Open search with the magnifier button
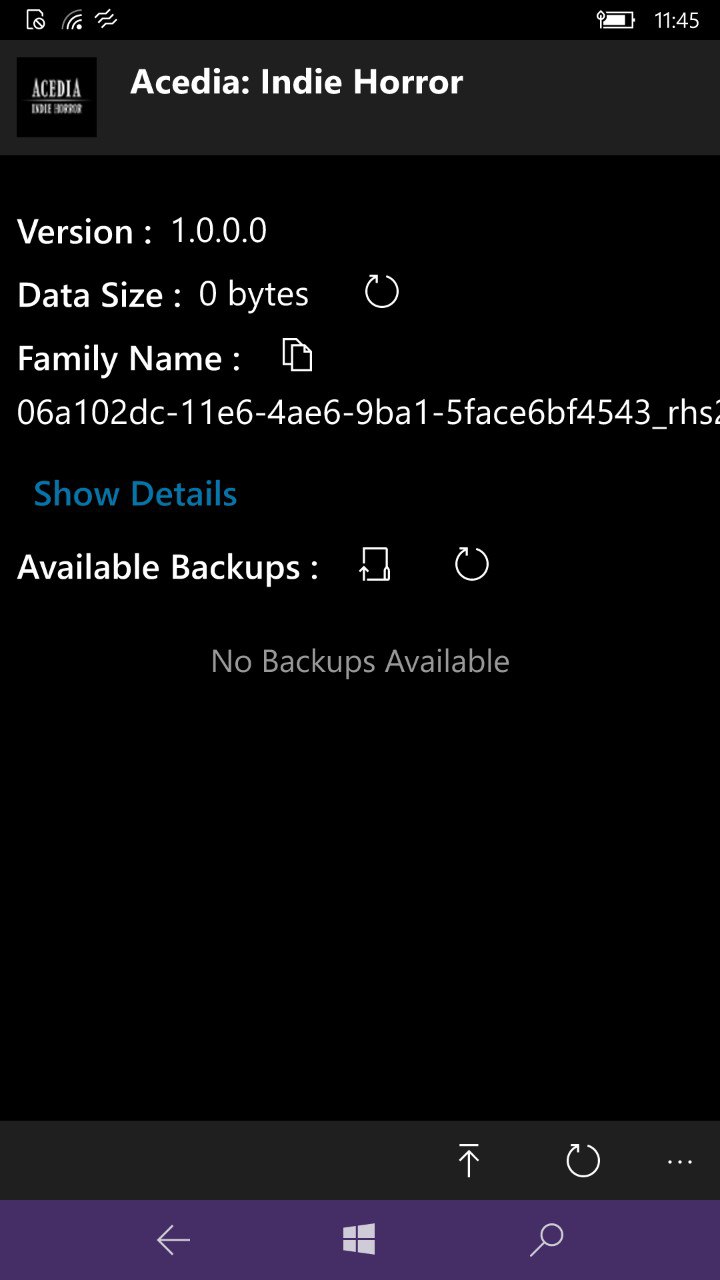 click(x=546, y=1240)
